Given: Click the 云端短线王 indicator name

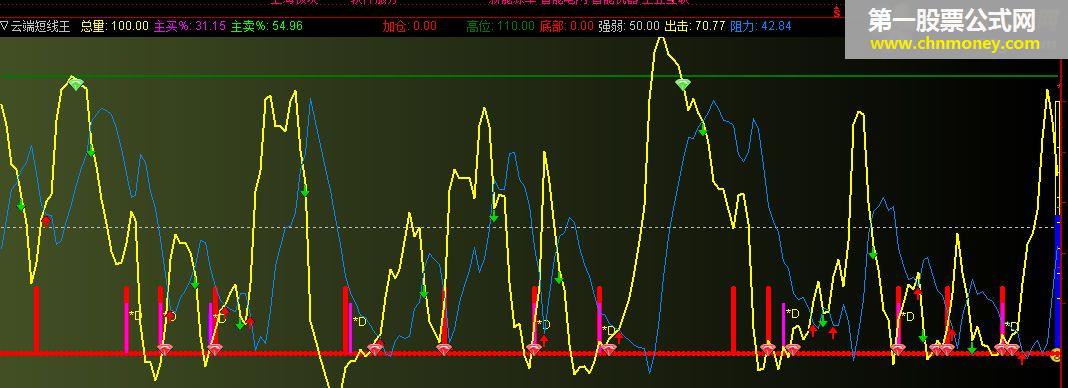Looking at the screenshot, I should pyautogui.click(x=40, y=27).
